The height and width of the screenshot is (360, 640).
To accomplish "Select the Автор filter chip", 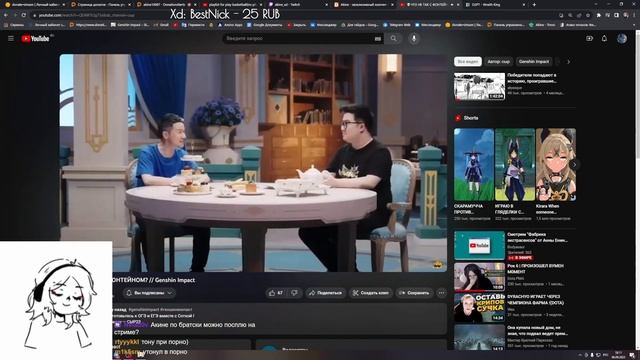I will coord(499,62).
